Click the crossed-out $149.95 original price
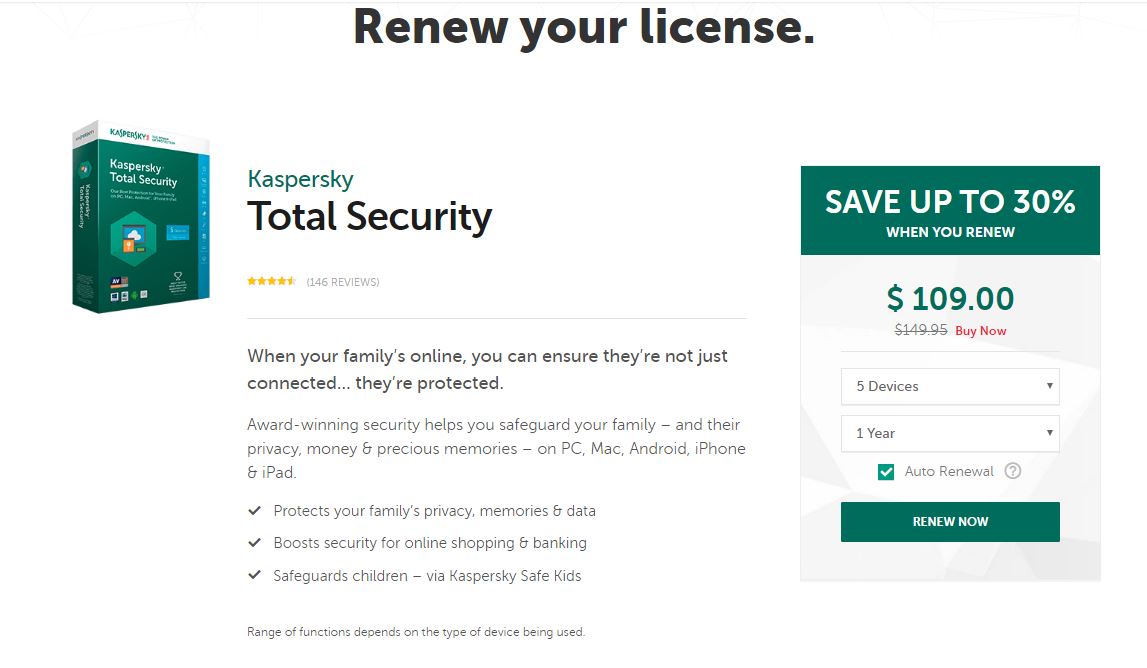1147x668 pixels. coord(921,330)
